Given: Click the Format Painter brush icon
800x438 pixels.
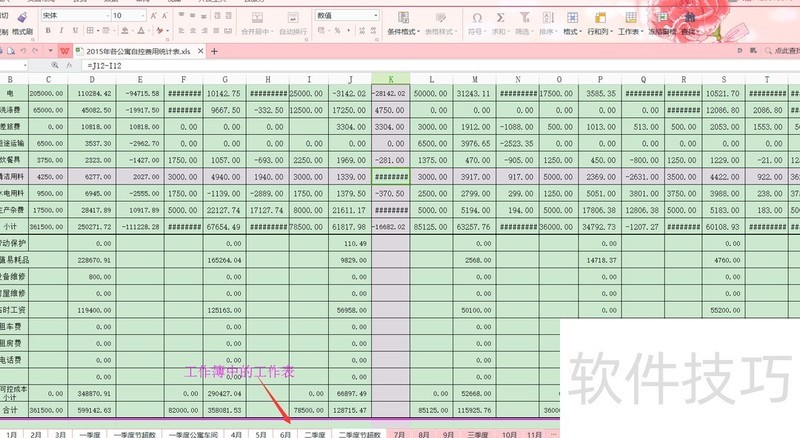Looking at the screenshot, I should [x=22, y=18].
